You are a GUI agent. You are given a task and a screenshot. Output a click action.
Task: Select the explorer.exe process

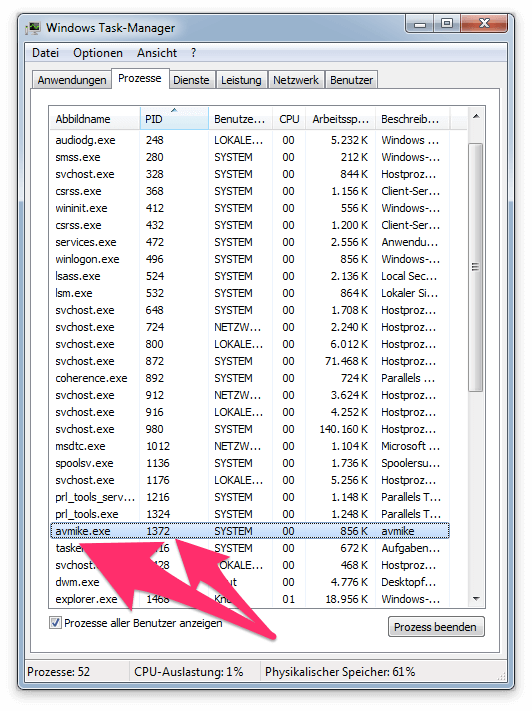pos(249,599)
